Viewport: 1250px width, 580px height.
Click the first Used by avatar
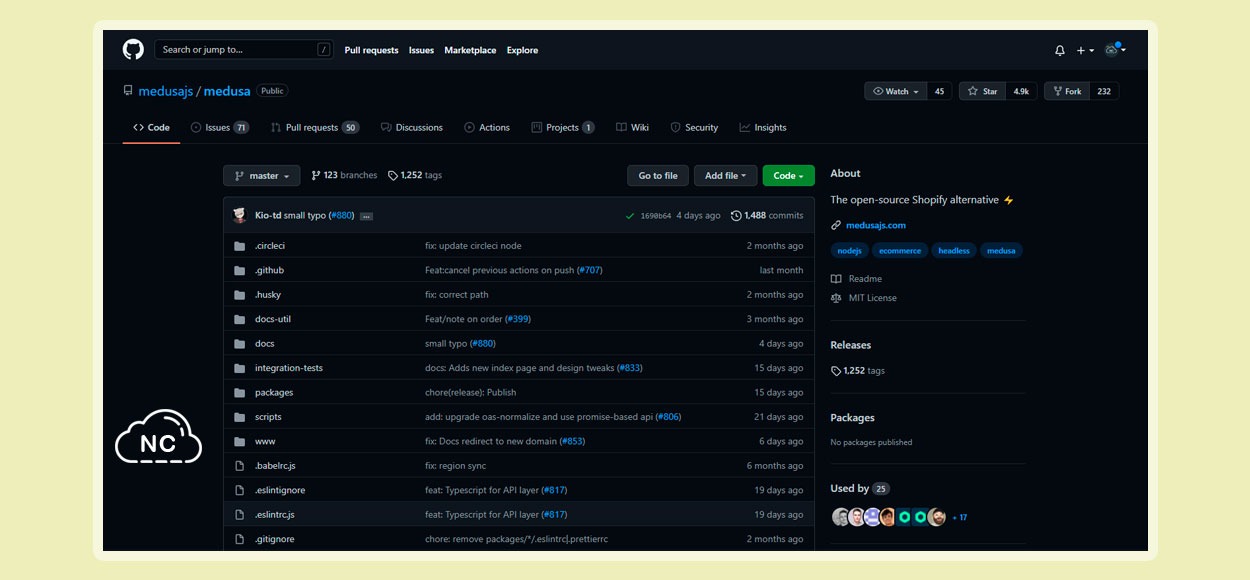point(840,517)
